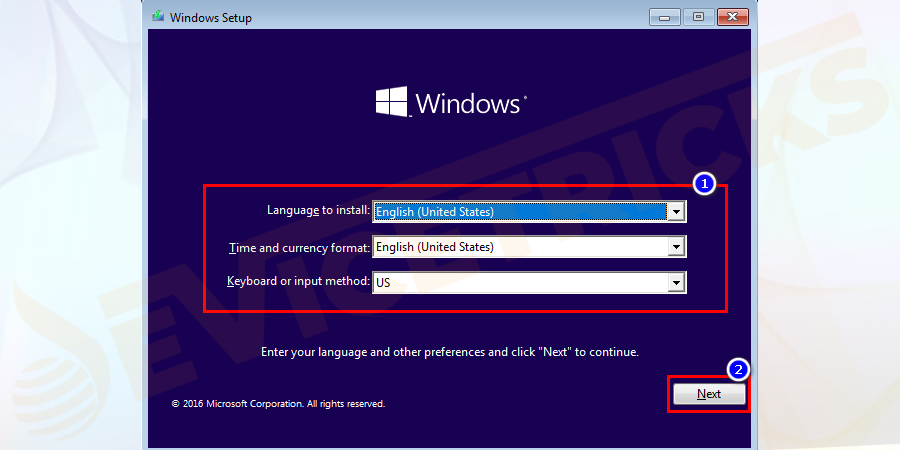Image resolution: width=900 pixels, height=450 pixels.
Task: Click the Windows Setup title text
Action: click(x=211, y=18)
